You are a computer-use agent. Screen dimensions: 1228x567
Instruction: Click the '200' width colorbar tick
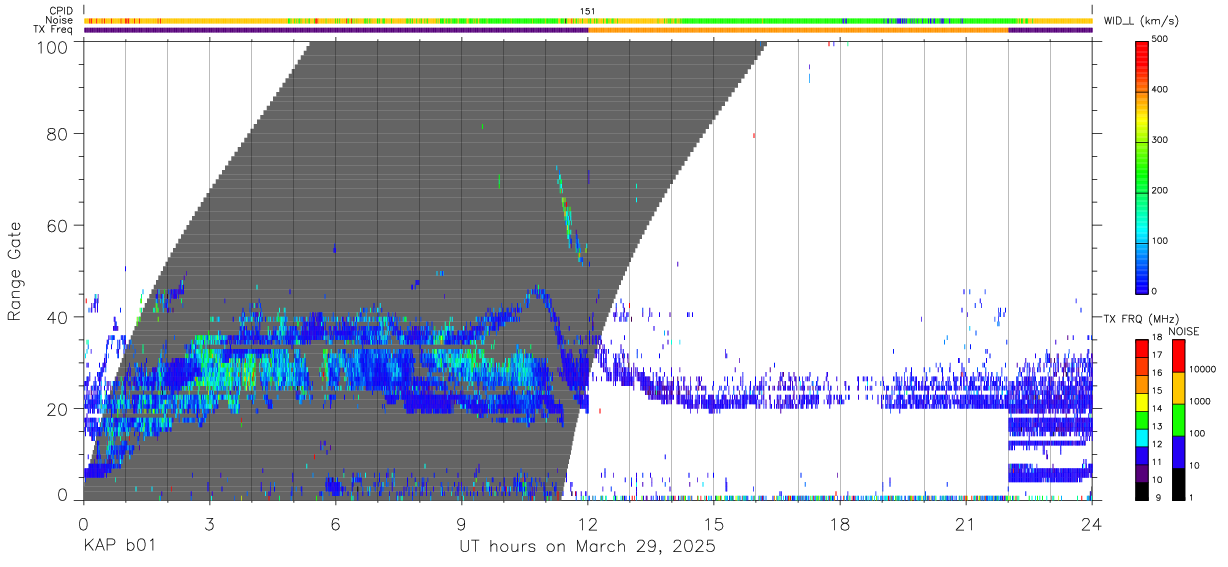point(1162,191)
